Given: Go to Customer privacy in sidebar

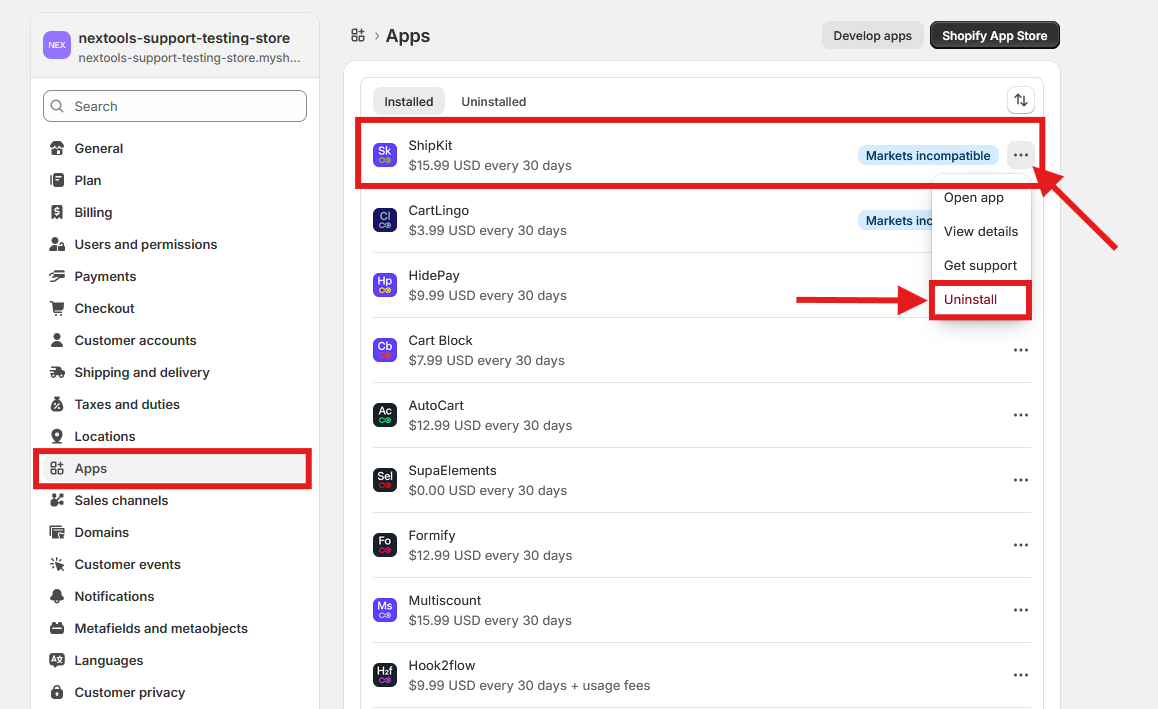Looking at the screenshot, I should pos(129,692).
